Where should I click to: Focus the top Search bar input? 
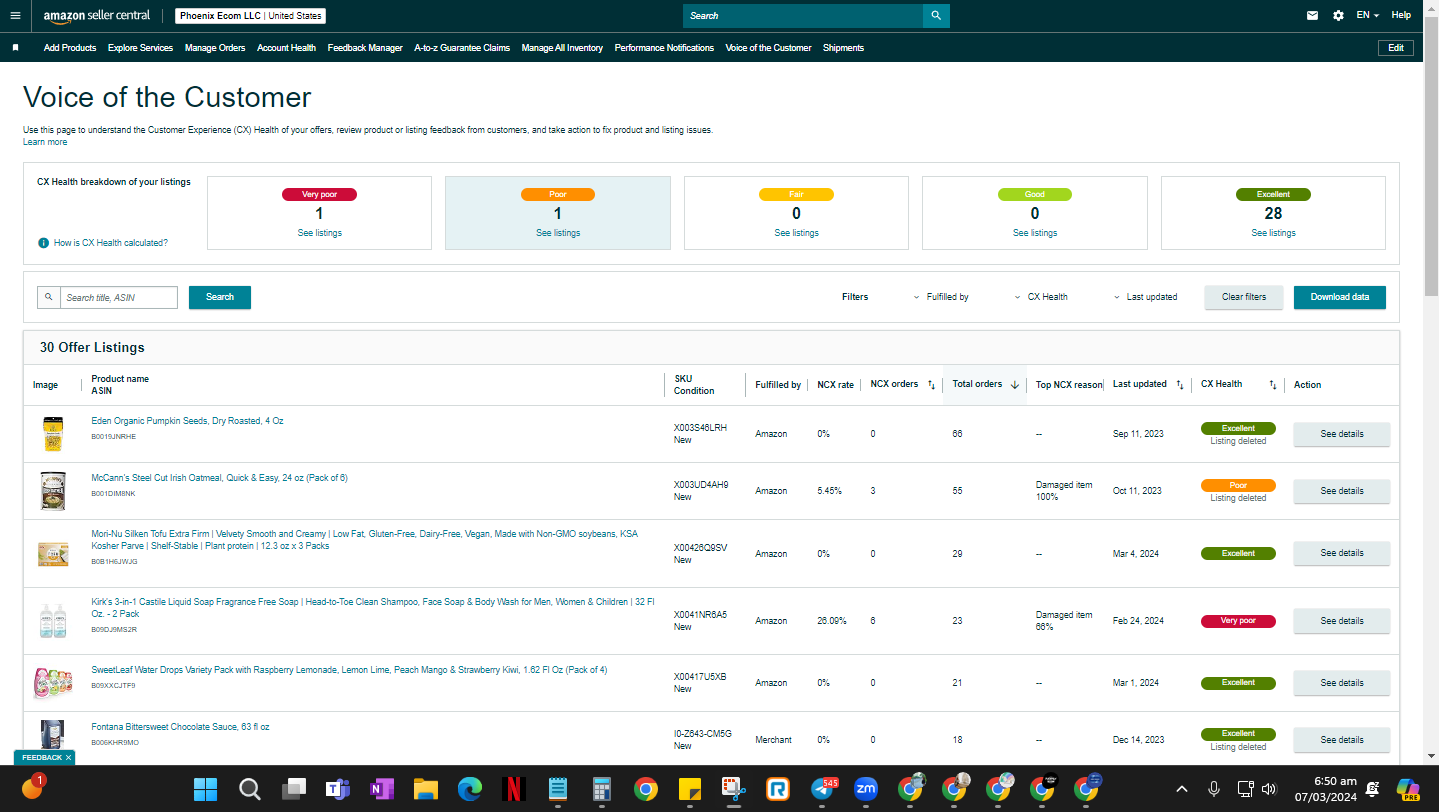803,16
